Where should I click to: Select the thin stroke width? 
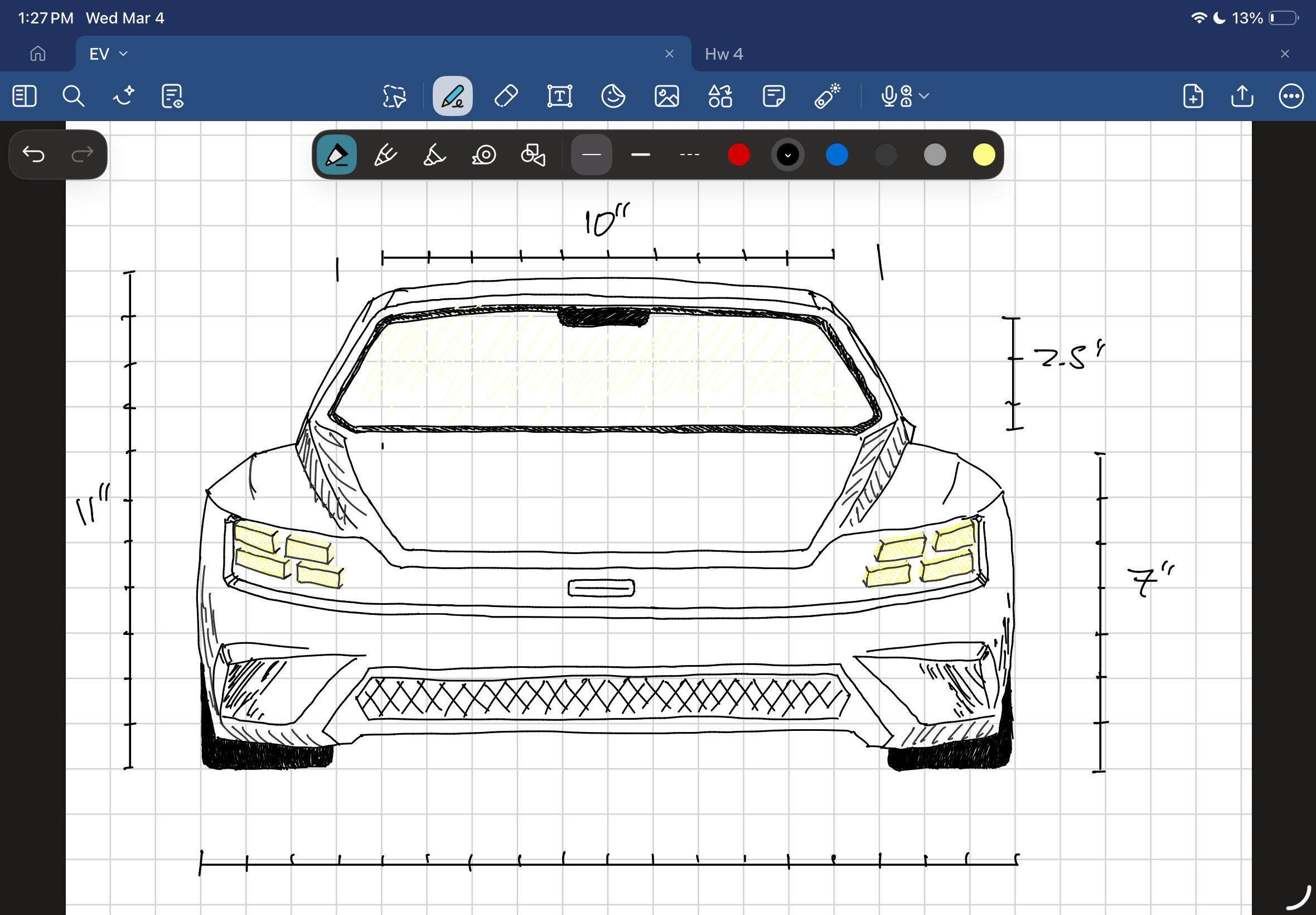(591, 155)
